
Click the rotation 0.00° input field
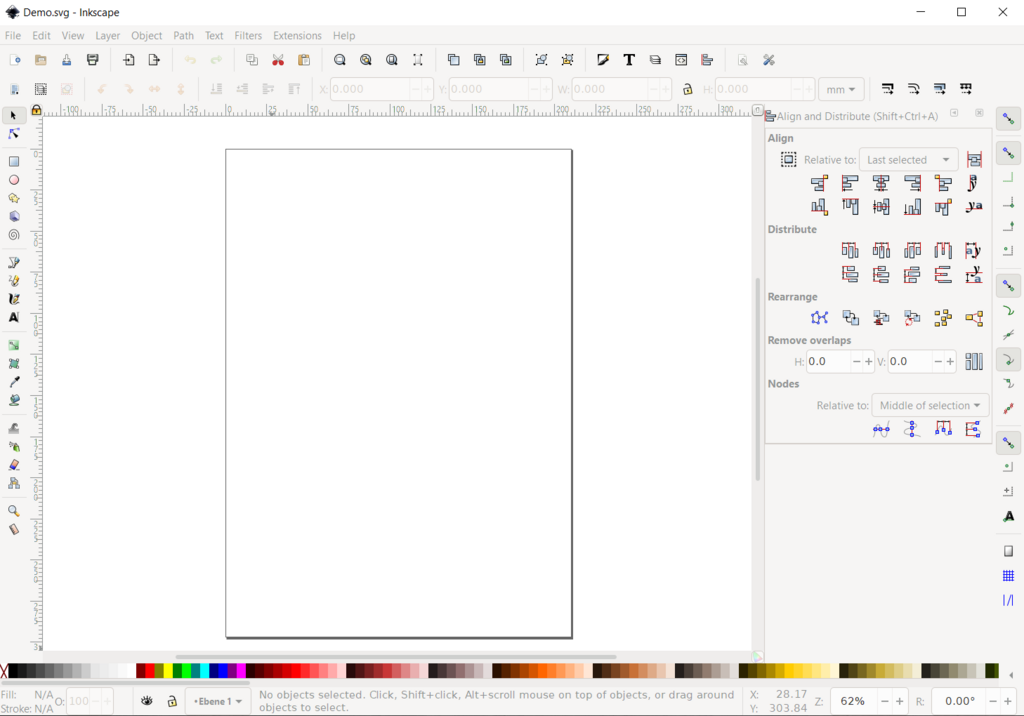coord(957,701)
